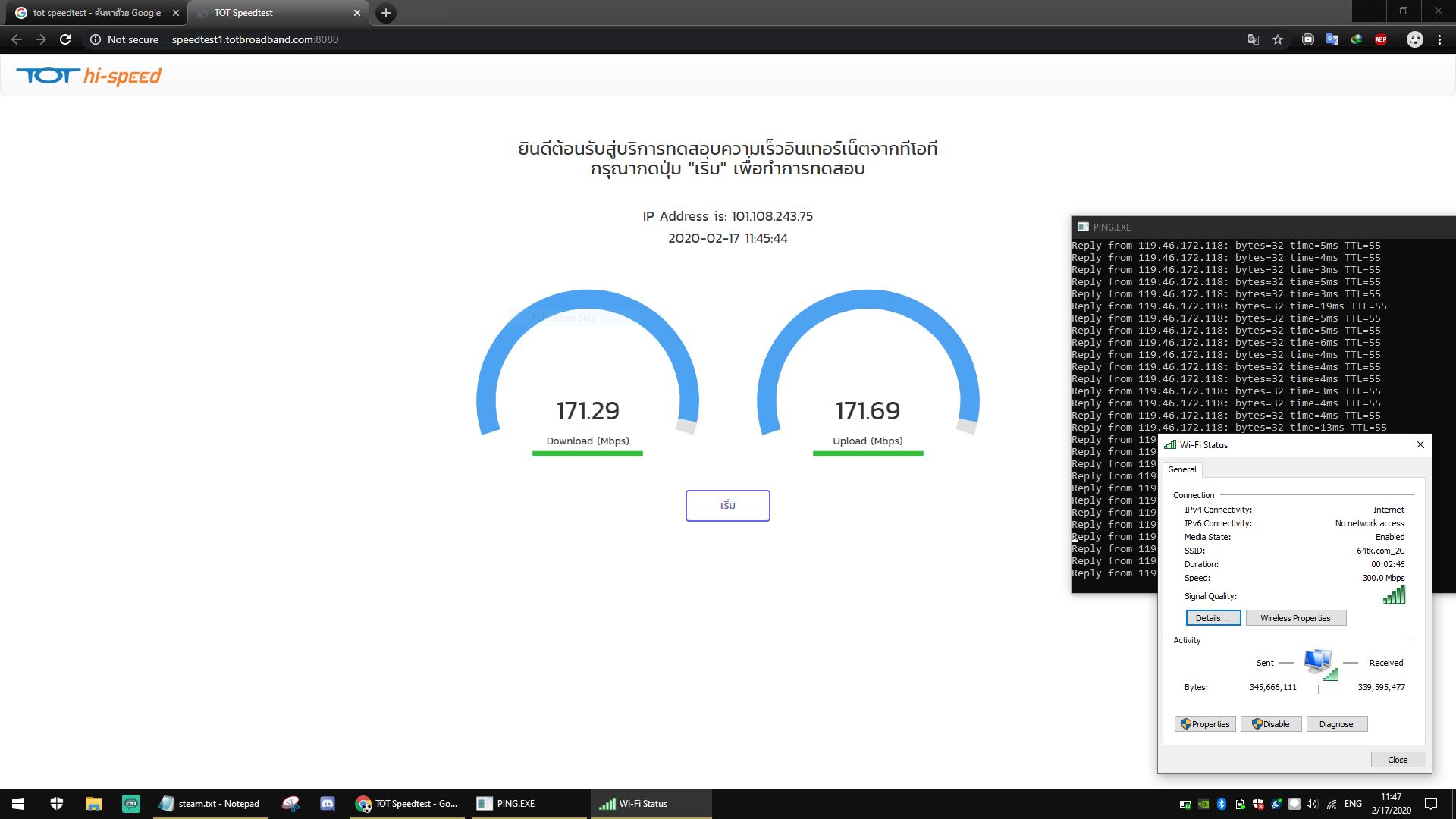Click the browser back arrow
This screenshot has height=819, width=1456.
[17, 39]
